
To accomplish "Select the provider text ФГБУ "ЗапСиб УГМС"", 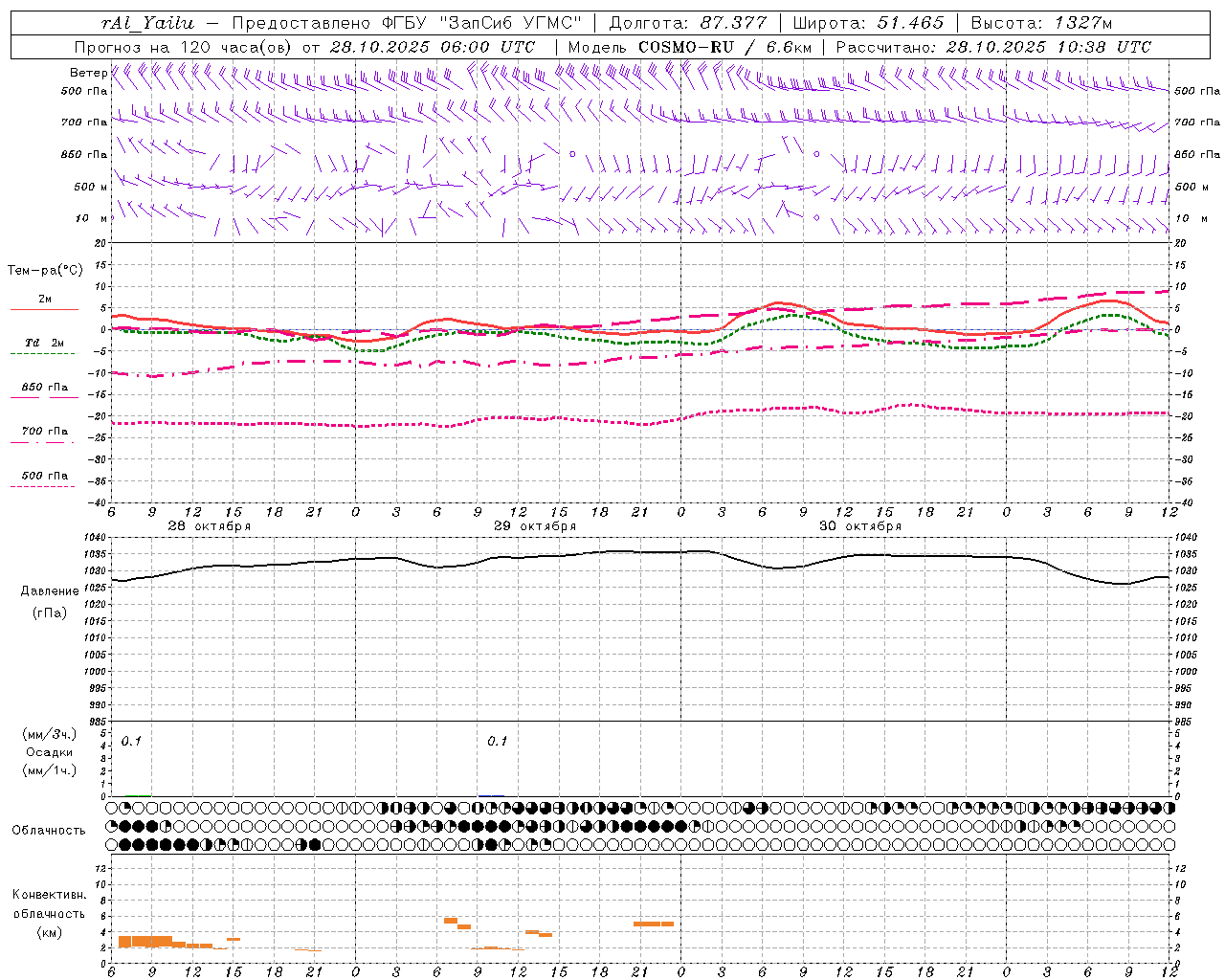I will tap(480, 23).
